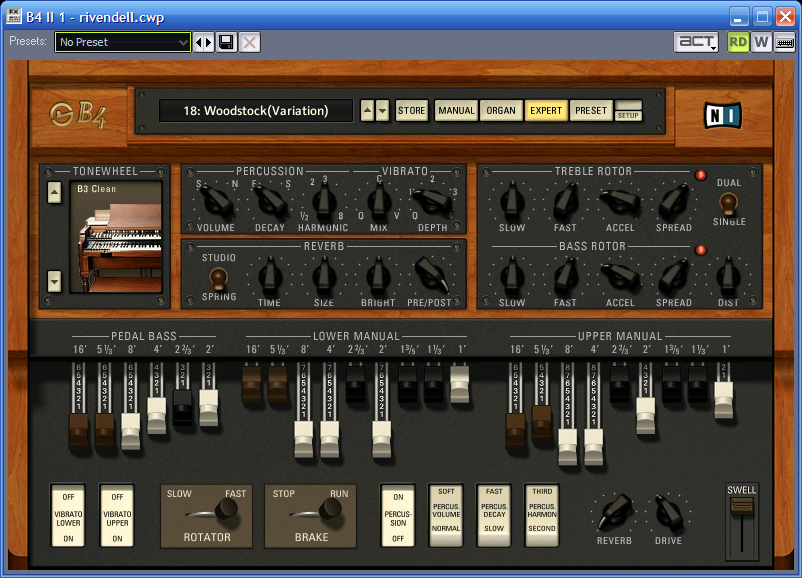Click the Treble Rotor Accel knob
This screenshot has height=578, width=802.
[620, 201]
